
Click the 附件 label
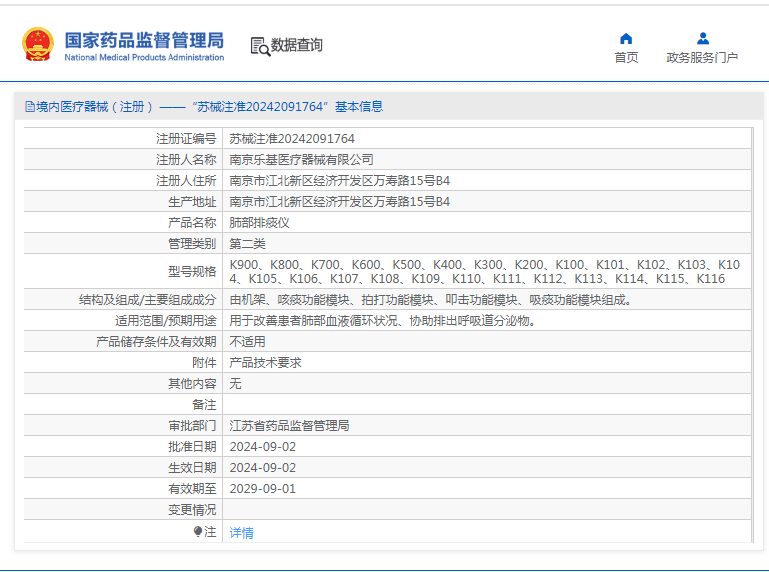[205, 363]
